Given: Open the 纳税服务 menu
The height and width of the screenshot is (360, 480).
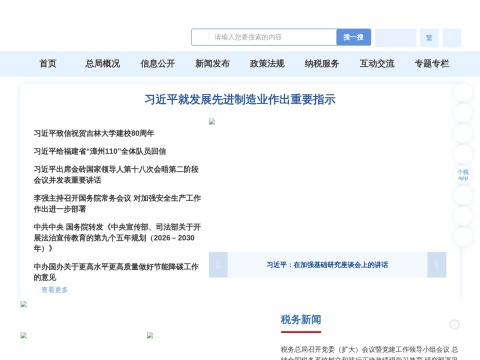Looking at the screenshot, I should pos(322,63).
